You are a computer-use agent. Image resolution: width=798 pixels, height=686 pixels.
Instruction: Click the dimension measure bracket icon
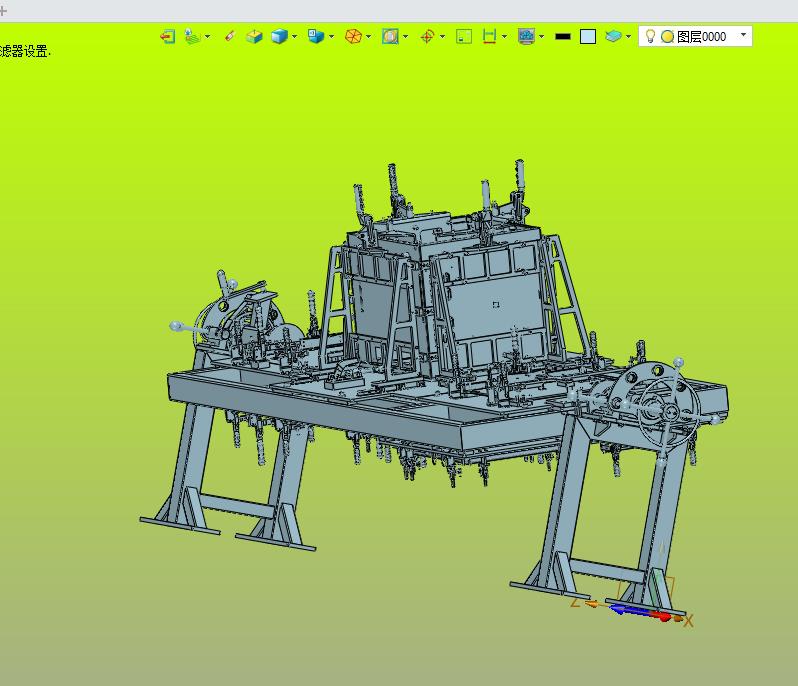coord(489,36)
